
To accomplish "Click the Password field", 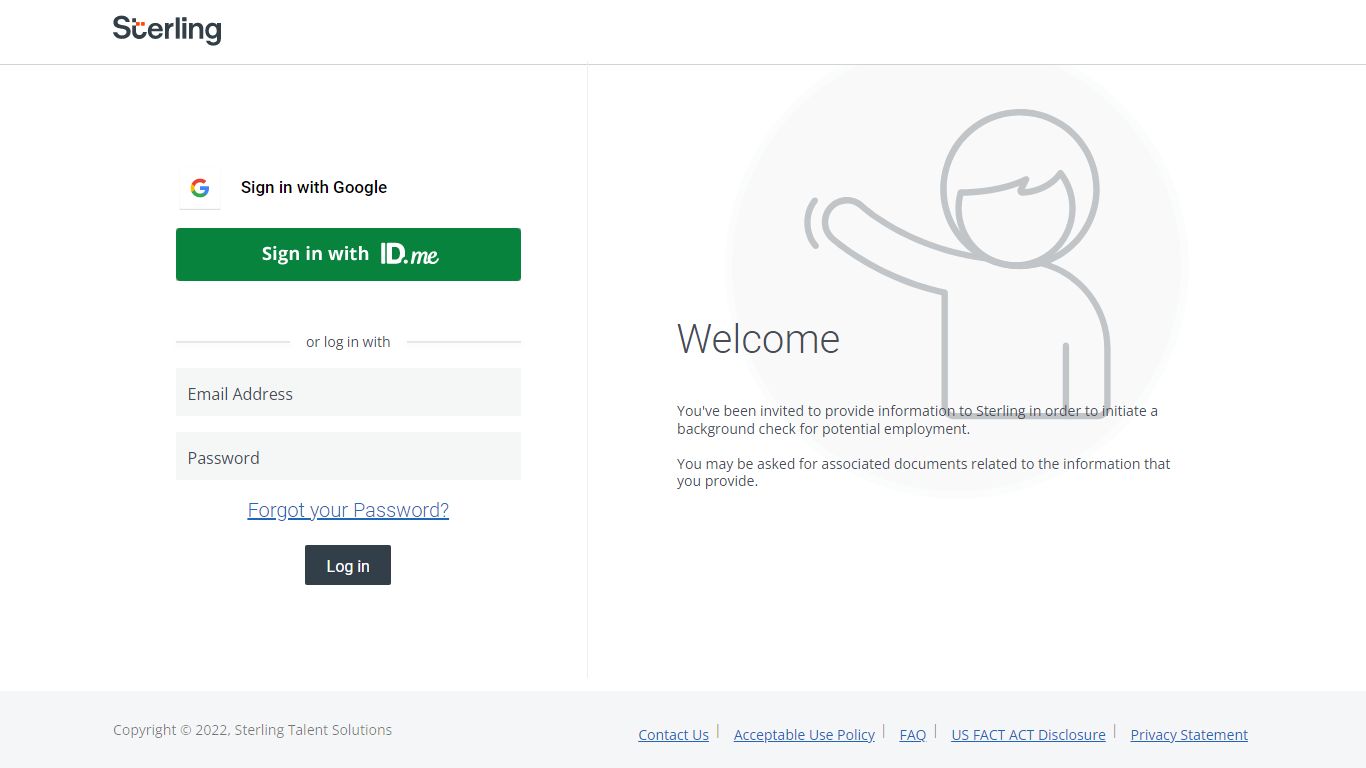I will 348,456.
